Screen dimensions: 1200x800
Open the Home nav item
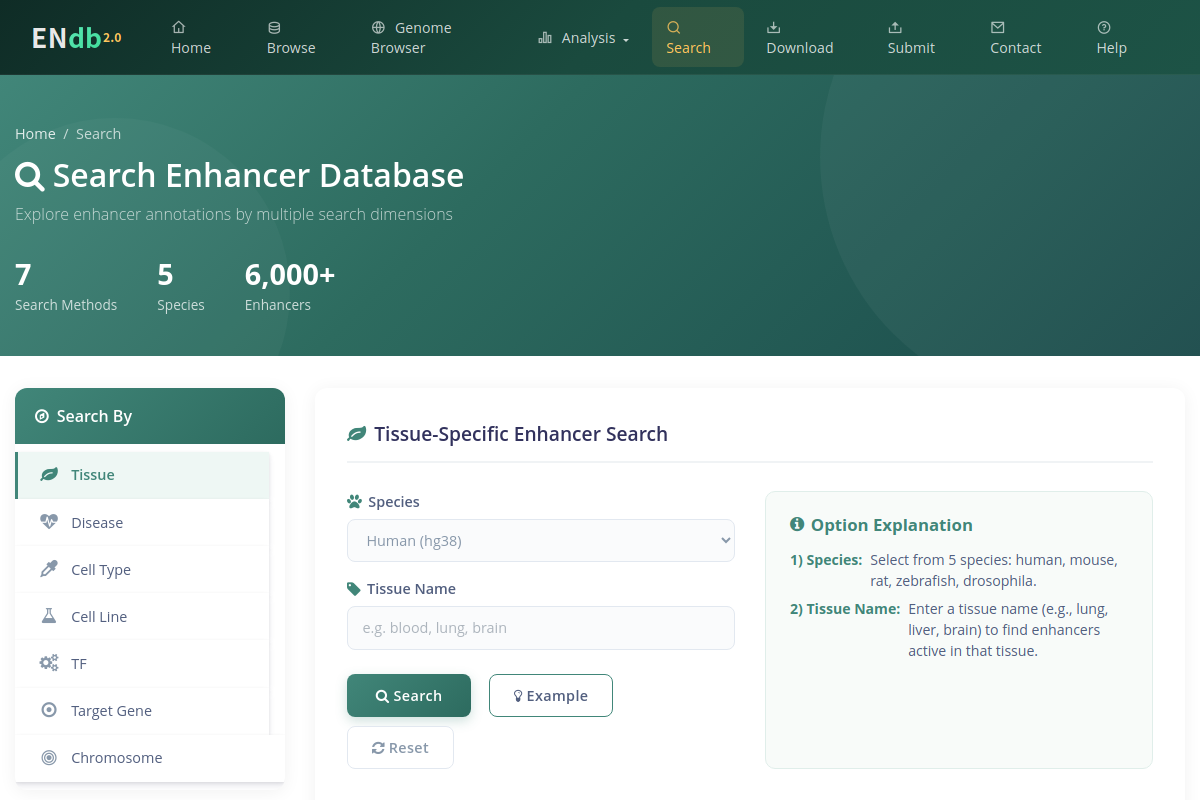191,37
